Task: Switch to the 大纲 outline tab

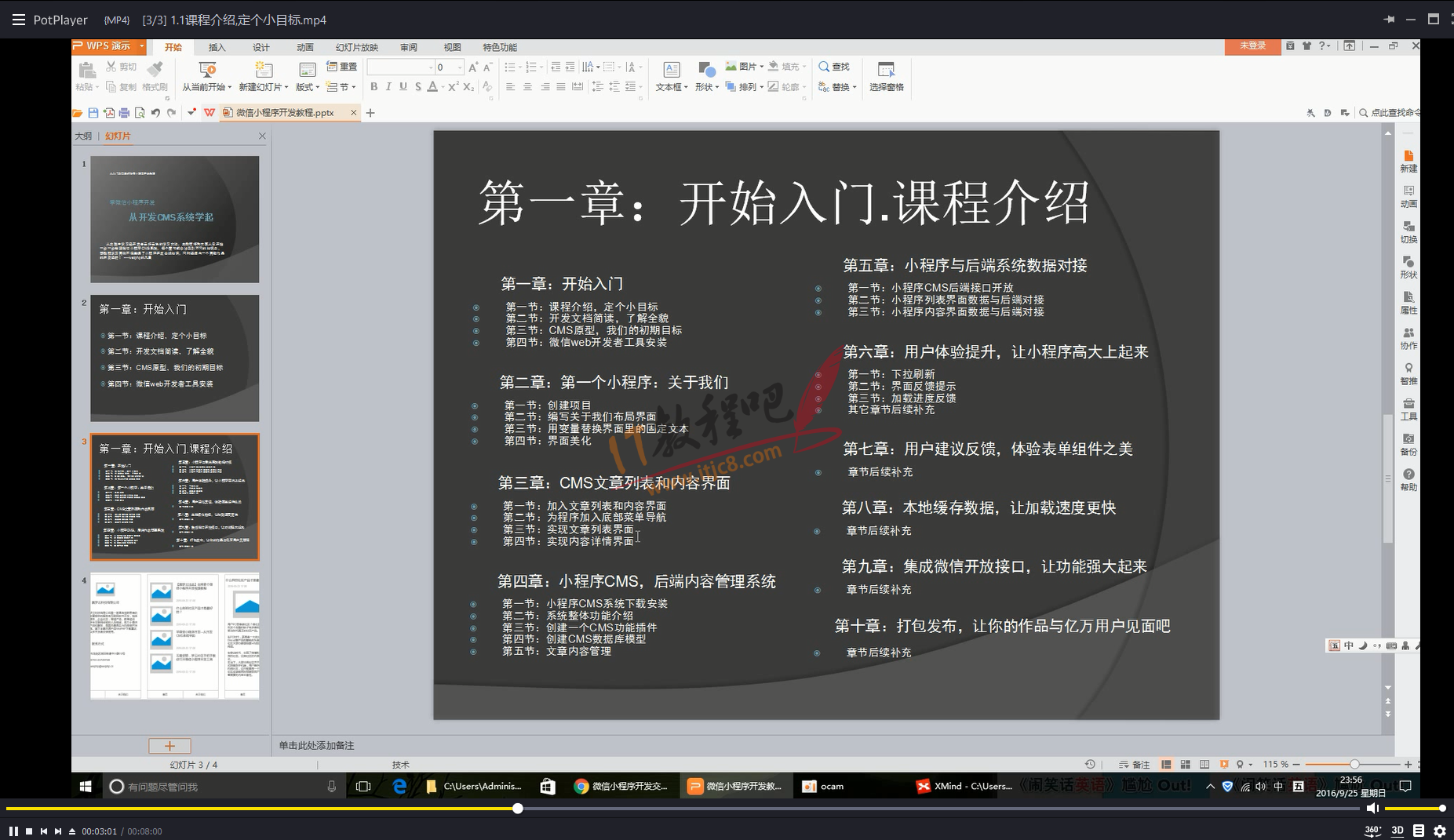Action: tap(83, 136)
